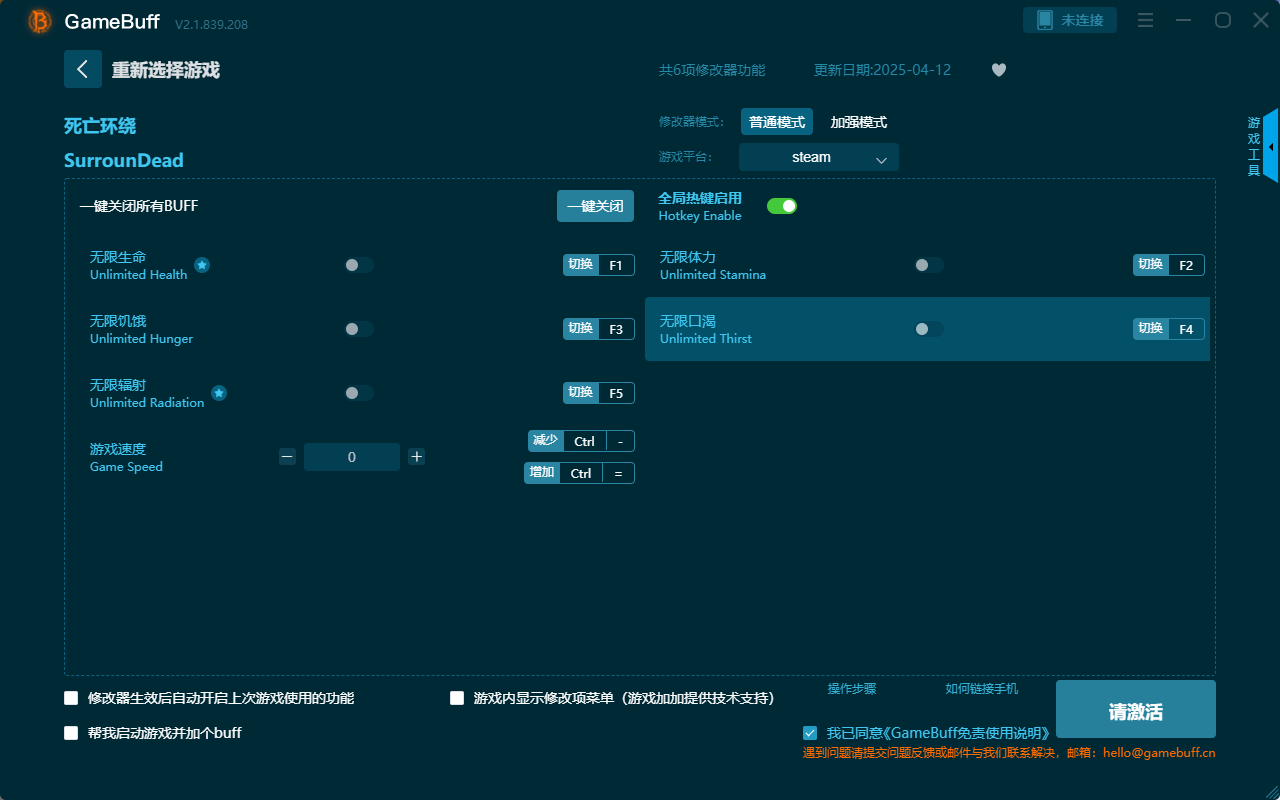Click the GameBuff flame logo icon
This screenshot has width=1280, height=800.
tap(40, 21)
